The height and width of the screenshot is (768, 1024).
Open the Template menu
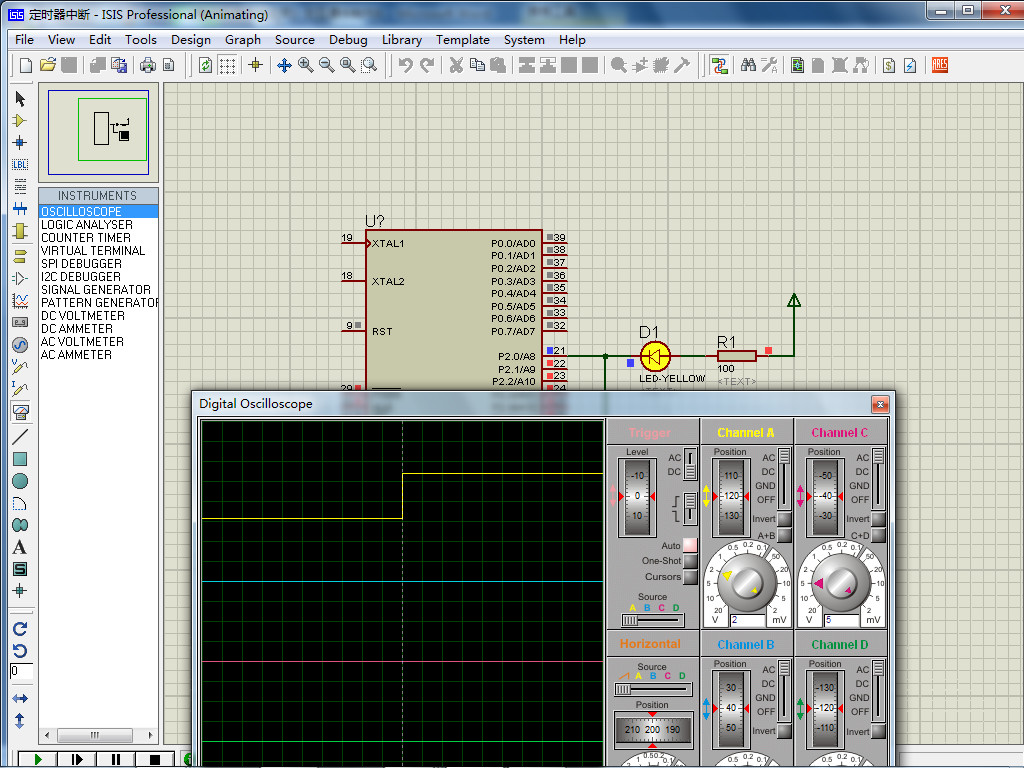coord(463,40)
